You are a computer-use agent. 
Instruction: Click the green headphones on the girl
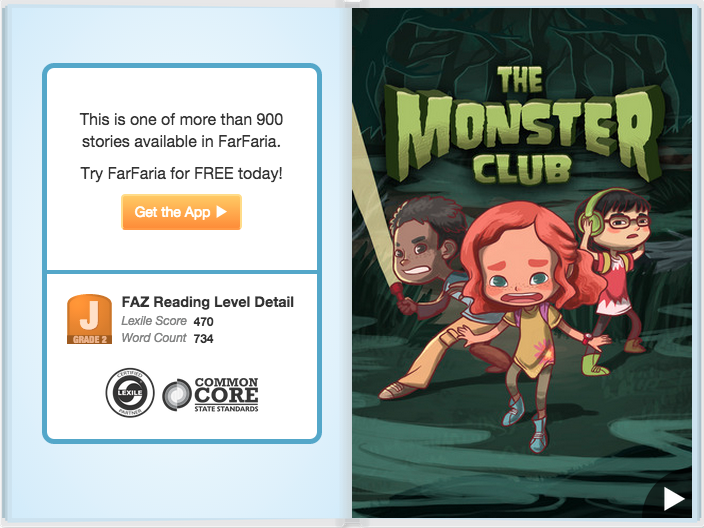(592, 211)
